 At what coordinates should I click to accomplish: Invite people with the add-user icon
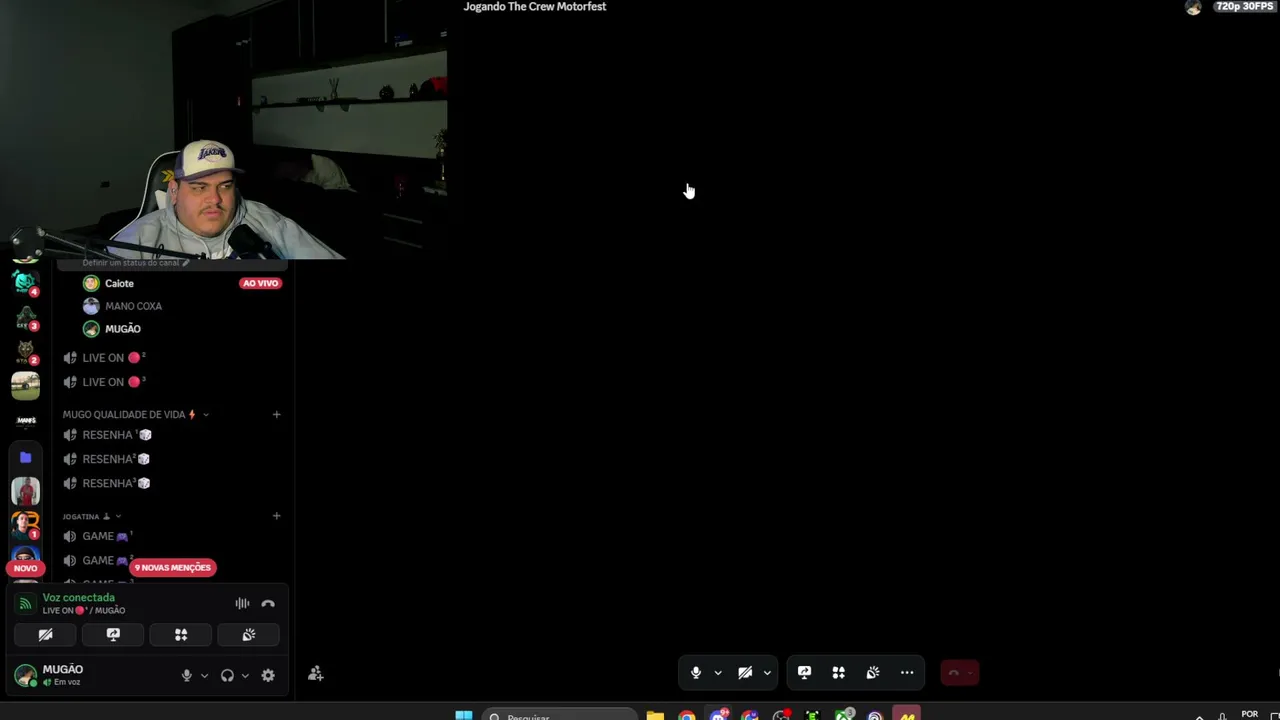coord(316,674)
